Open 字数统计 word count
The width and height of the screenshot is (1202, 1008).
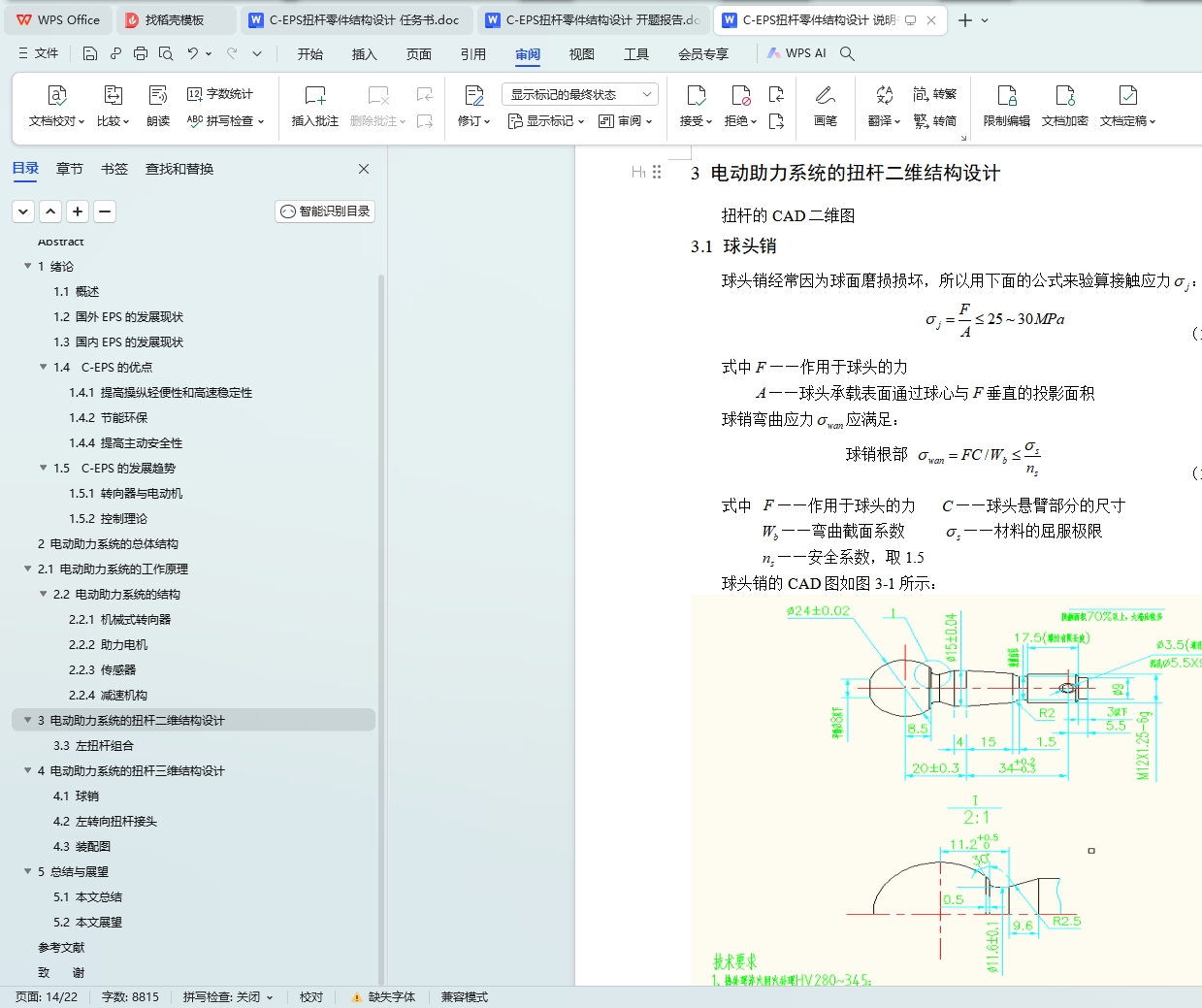tap(220, 94)
